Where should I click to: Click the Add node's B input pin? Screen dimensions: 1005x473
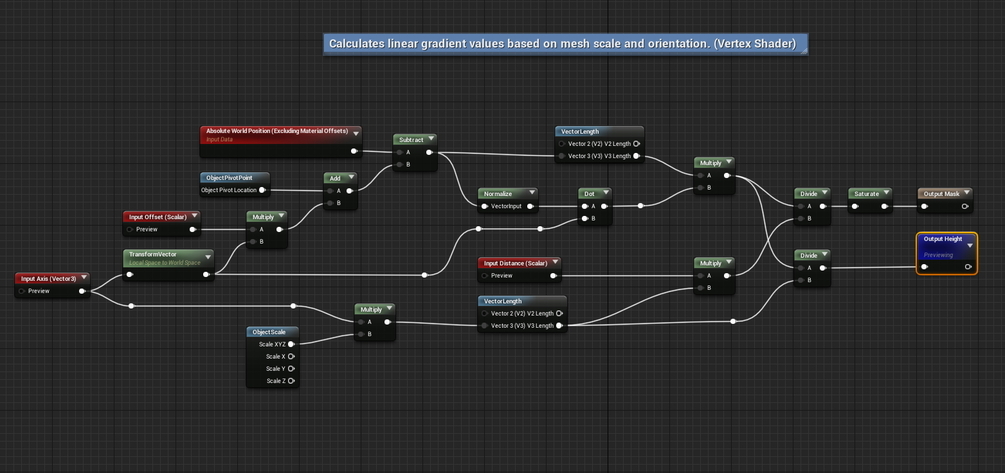click(x=329, y=203)
